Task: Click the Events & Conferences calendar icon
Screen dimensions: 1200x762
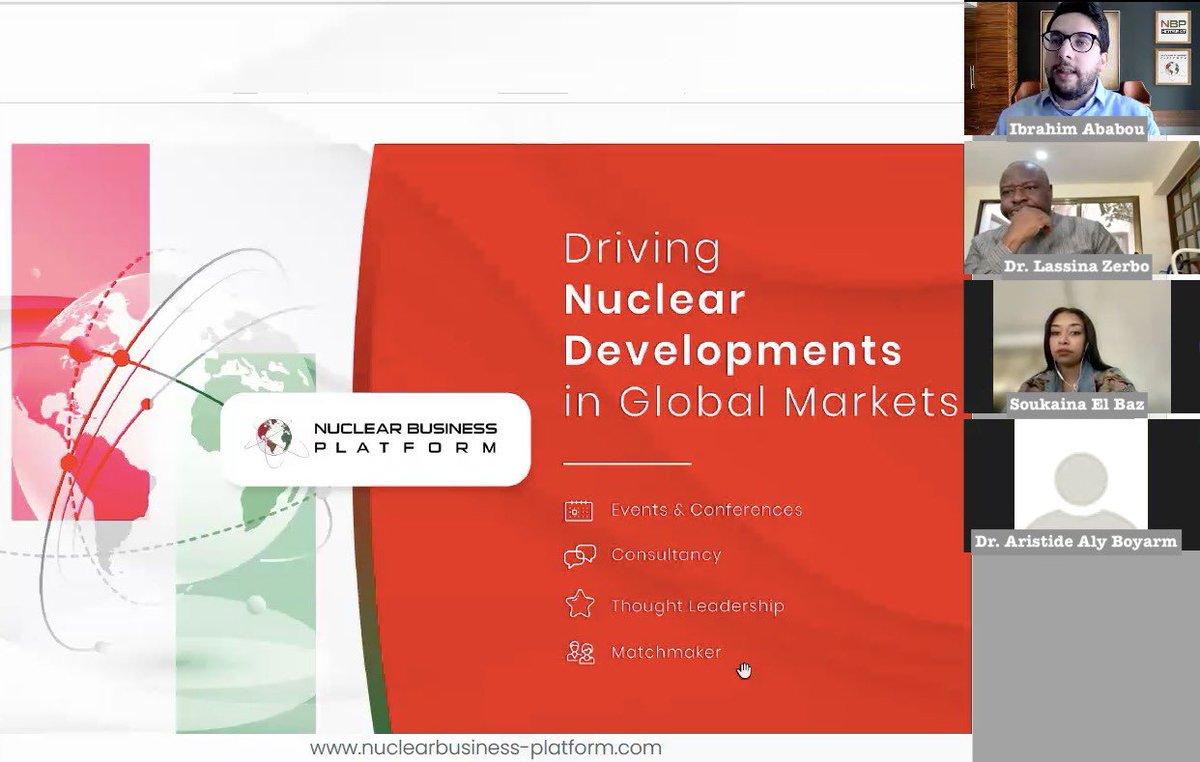Action: coord(579,510)
